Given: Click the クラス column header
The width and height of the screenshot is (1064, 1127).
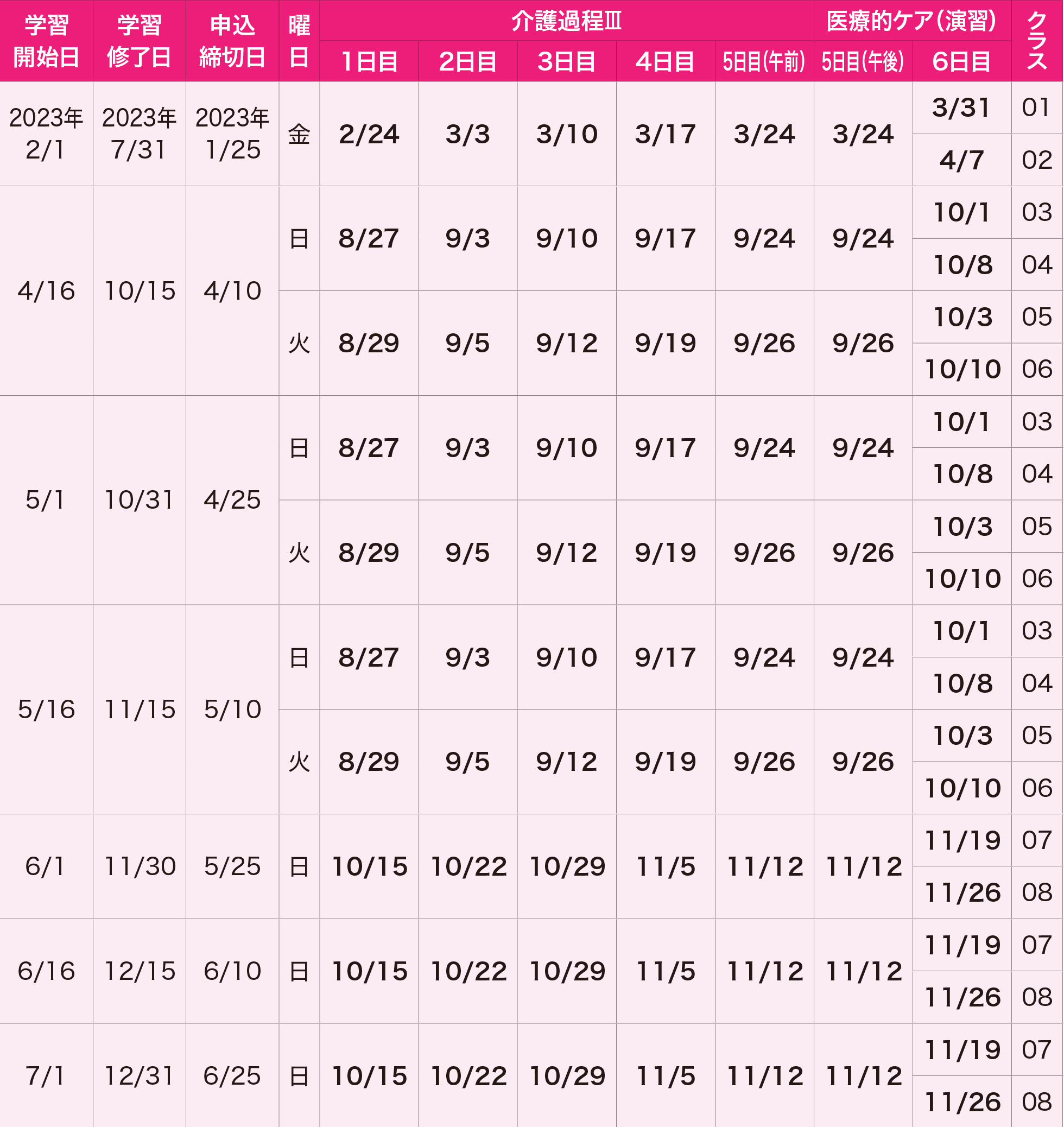Looking at the screenshot, I should pos(1037,41).
